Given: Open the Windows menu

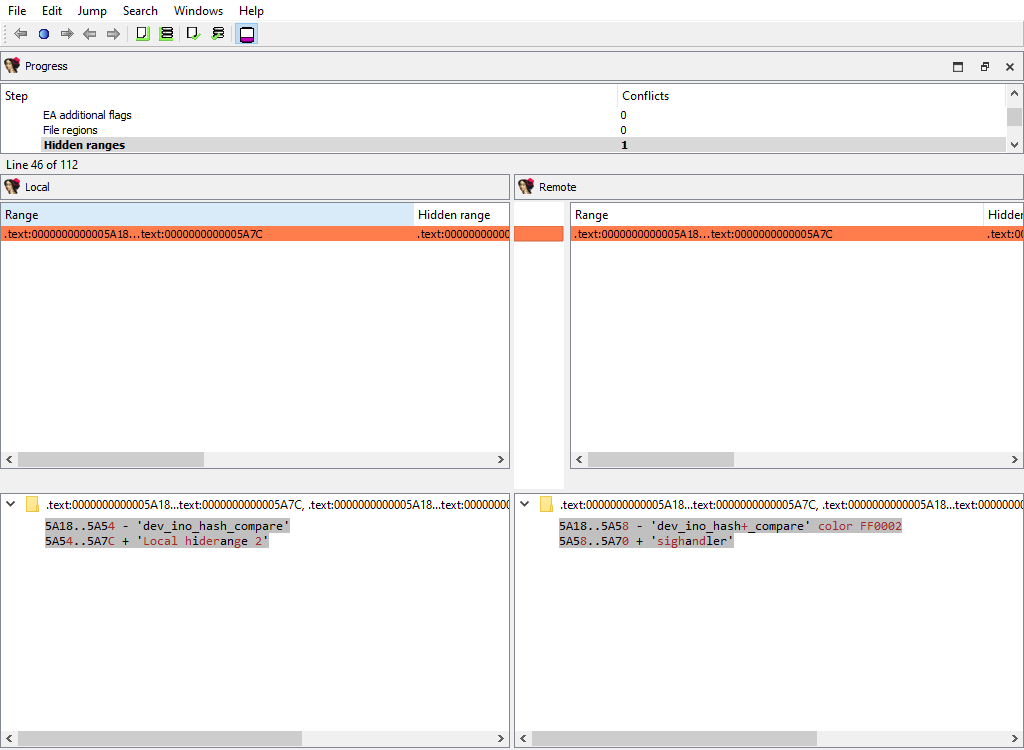Looking at the screenshot, I should point(198,11).
